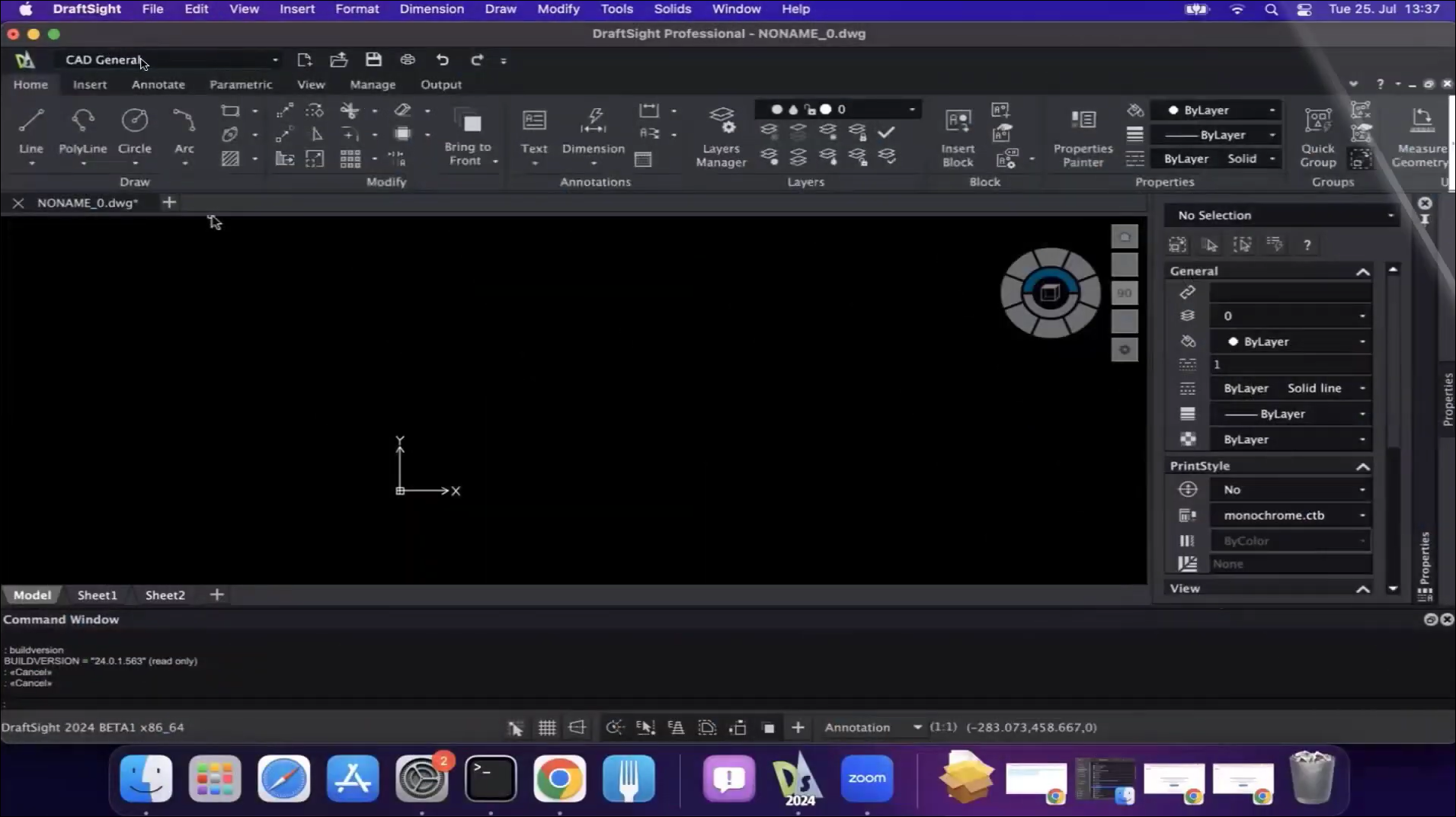Toggle ortho mode in the status bar
Screen dimensions: 1456x817
577,727
